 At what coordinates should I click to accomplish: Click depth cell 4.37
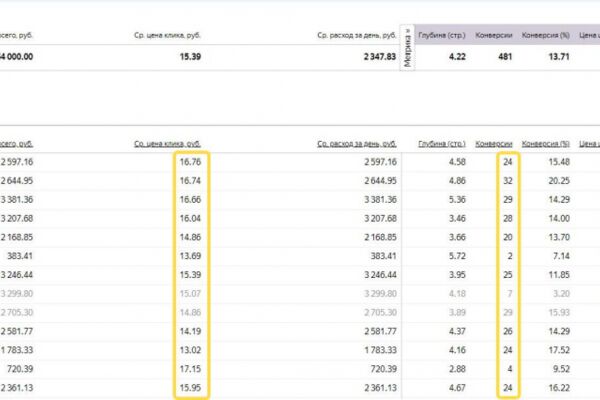pyautogui.click(x=457, y=331)
